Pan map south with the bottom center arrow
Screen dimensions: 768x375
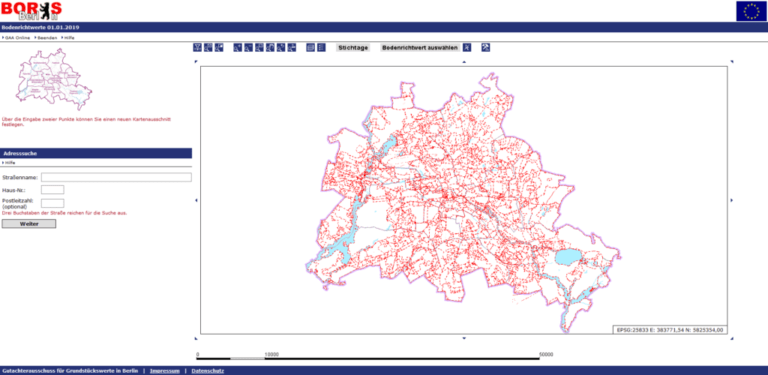[464, 338]
